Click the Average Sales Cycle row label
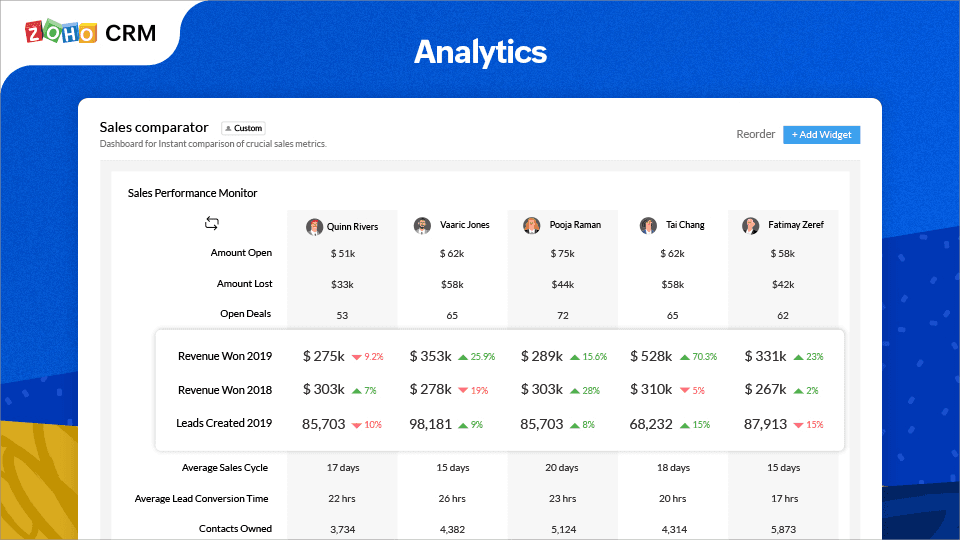 tap(225, 468)
